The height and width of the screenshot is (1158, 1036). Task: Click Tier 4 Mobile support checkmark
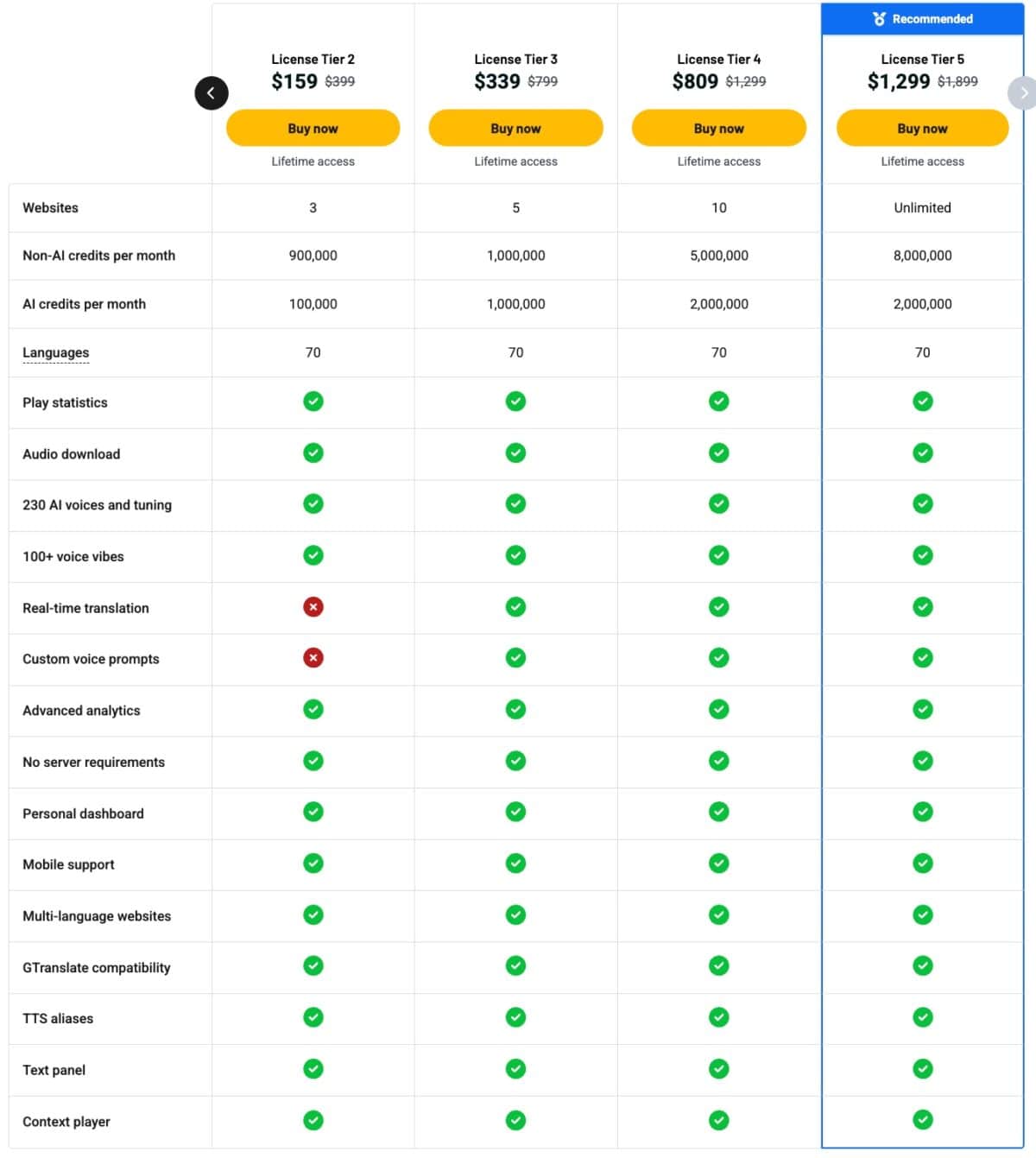tap(719, 864)
